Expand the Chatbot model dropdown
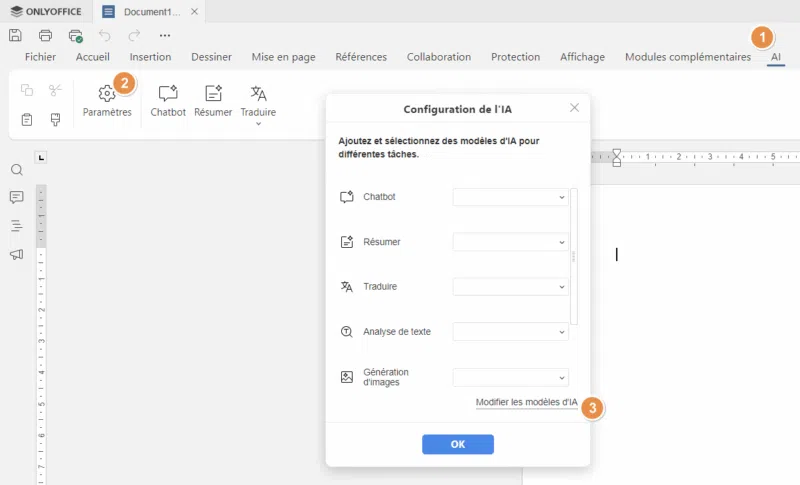The height and width of the screenshot is (485, 800). 510,197
